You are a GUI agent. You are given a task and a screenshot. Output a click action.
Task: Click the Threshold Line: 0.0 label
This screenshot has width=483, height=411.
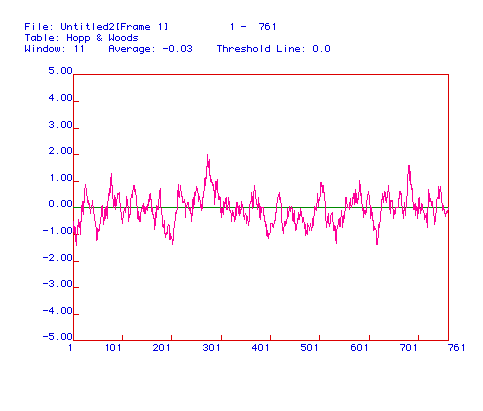point(273,49)
